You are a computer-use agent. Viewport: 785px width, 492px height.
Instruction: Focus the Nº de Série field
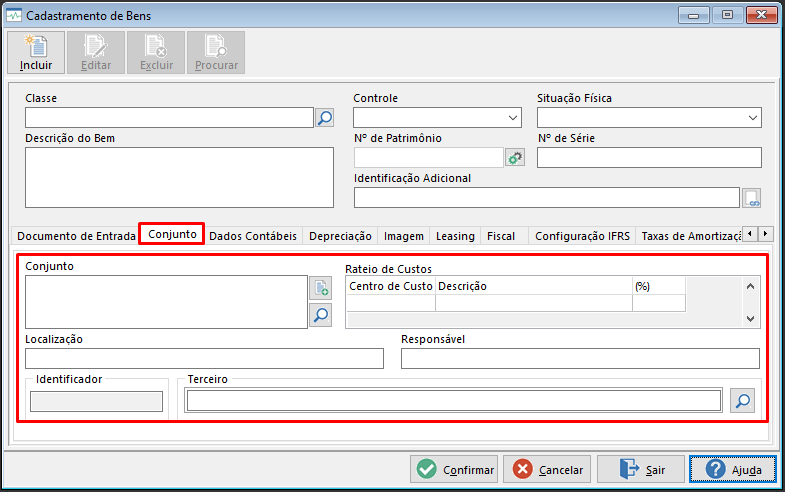[649, 158]
